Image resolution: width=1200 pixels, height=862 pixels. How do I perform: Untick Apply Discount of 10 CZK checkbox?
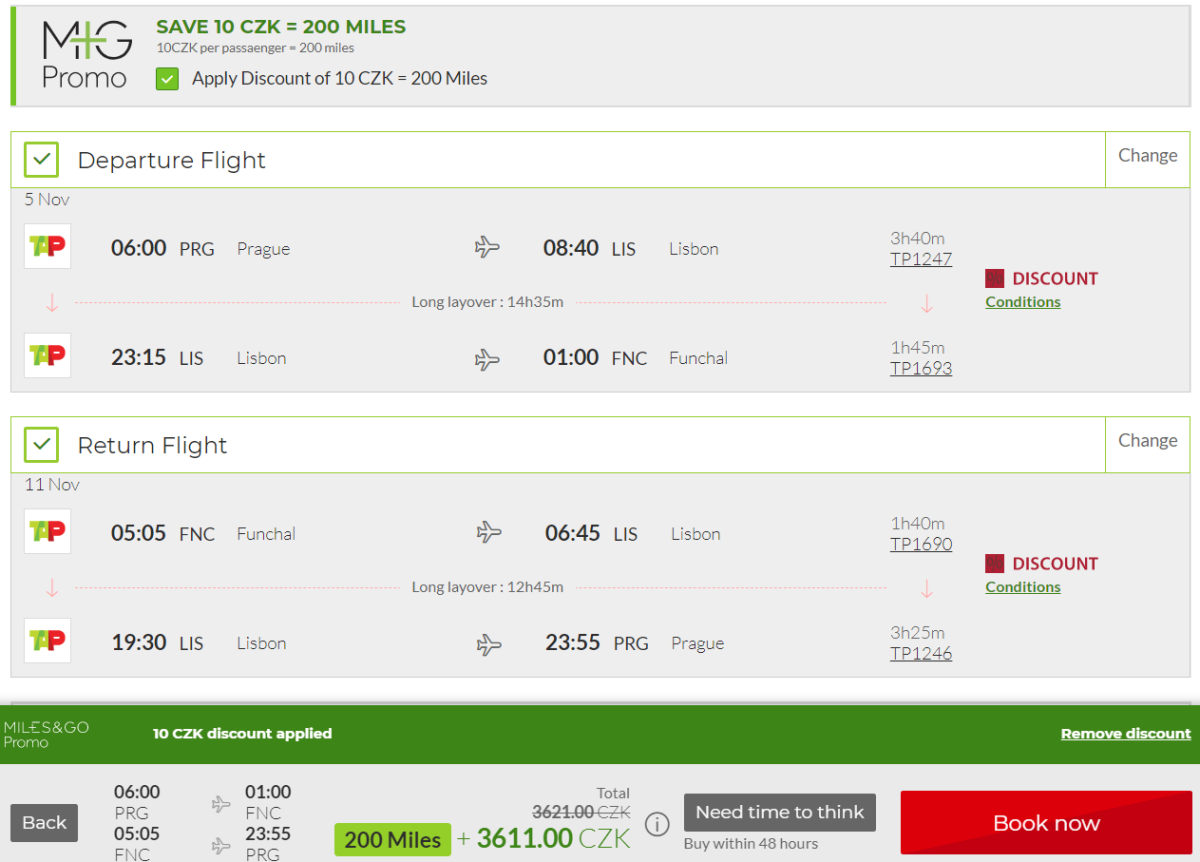point(167,79)
